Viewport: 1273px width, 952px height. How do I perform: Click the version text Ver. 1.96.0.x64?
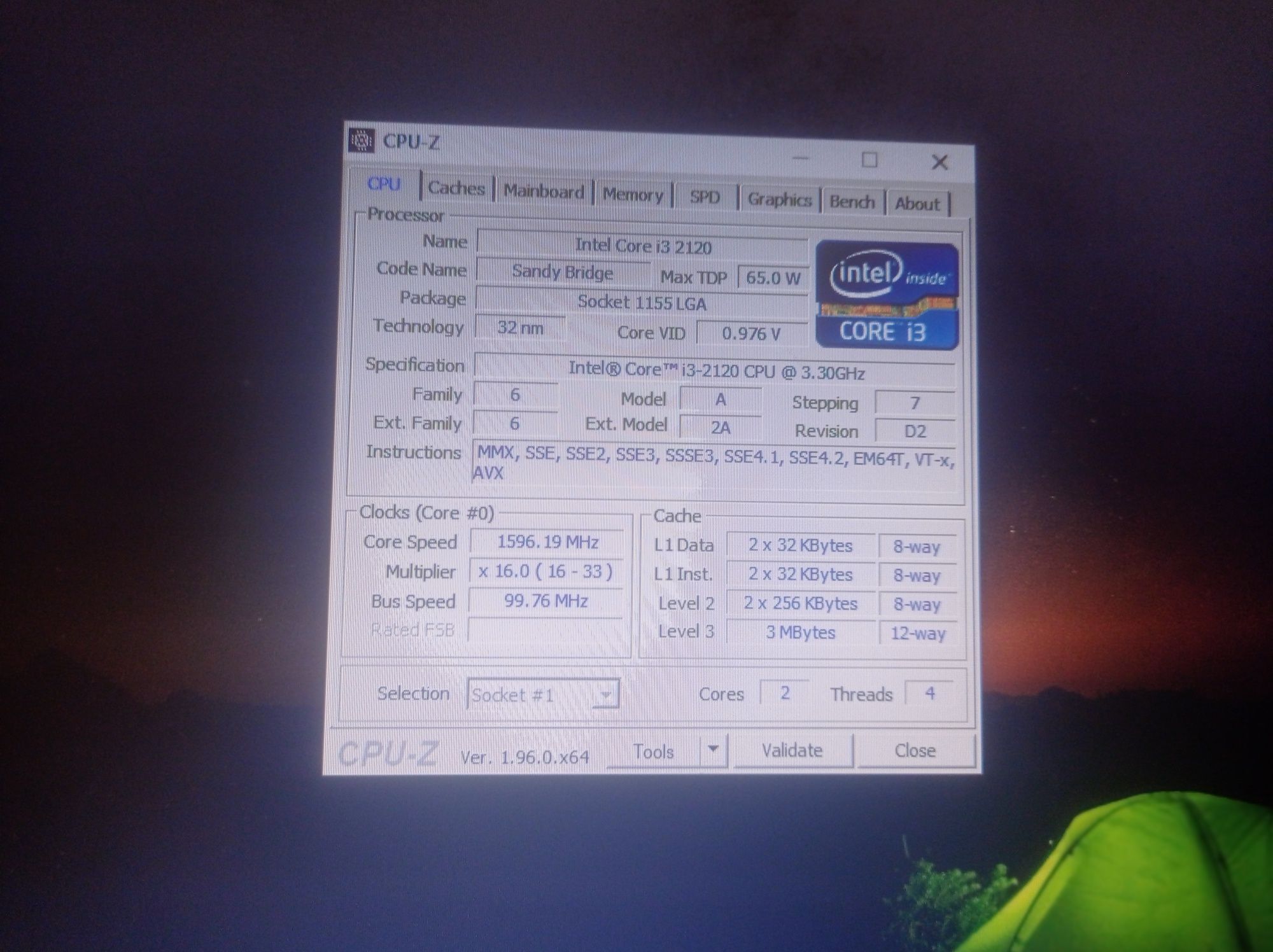click(x=525, y=757)
